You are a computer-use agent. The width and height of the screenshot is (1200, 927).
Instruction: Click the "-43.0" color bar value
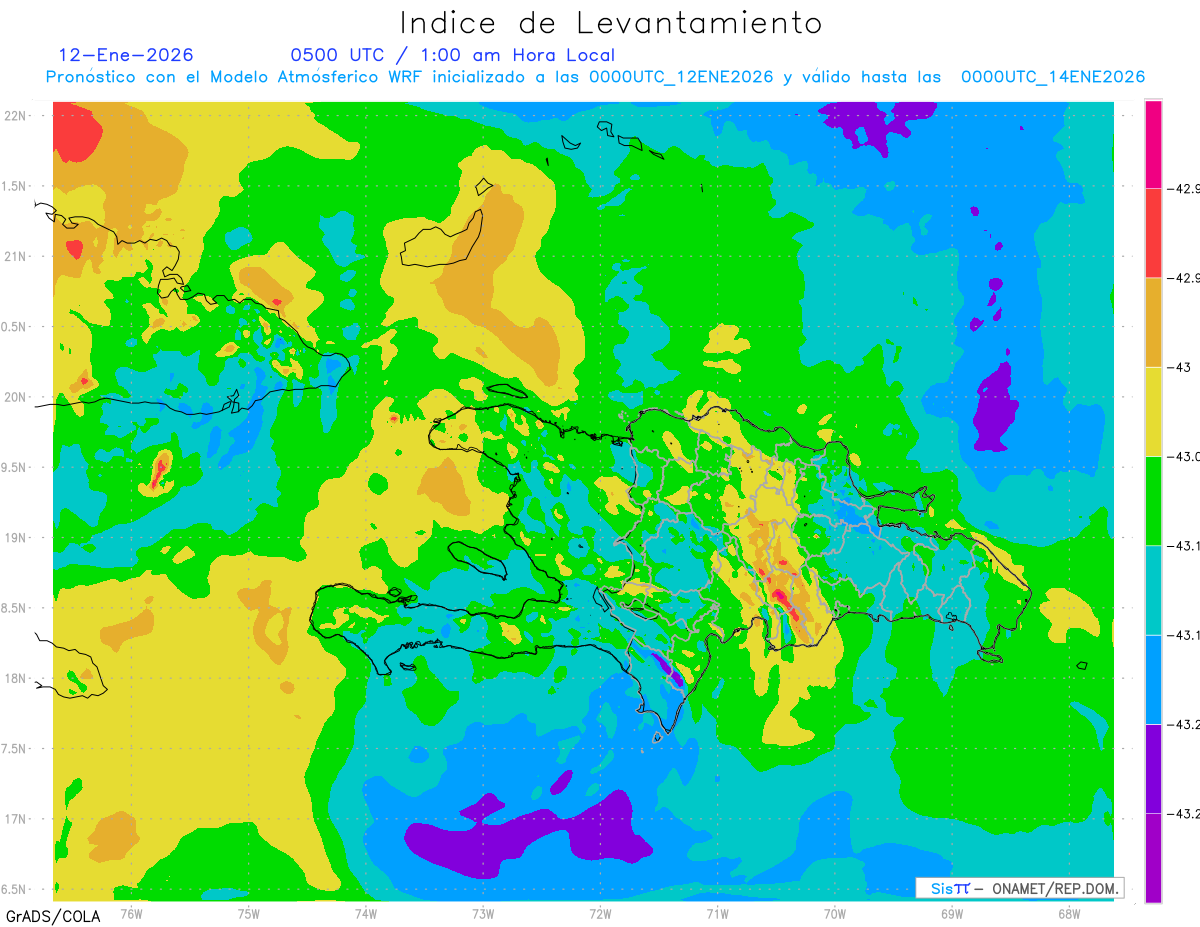(x=1186, y=456)
